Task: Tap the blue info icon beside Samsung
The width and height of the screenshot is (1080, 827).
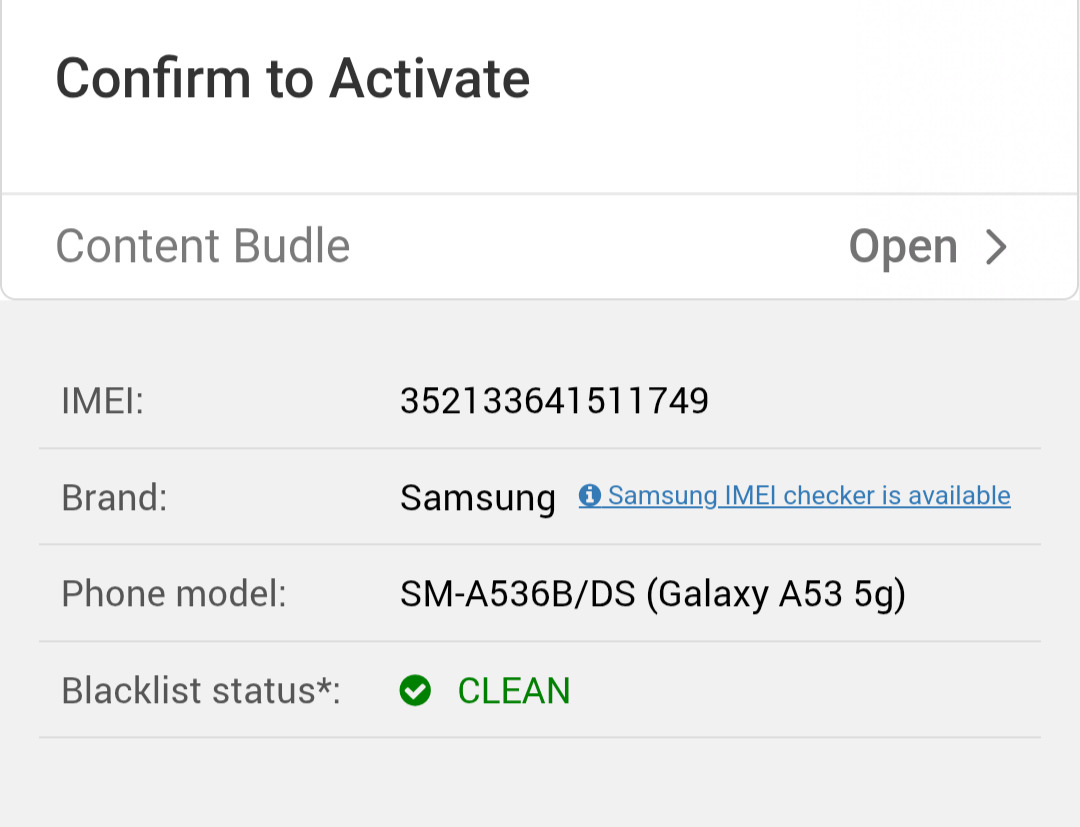Action: click(590, 495)
